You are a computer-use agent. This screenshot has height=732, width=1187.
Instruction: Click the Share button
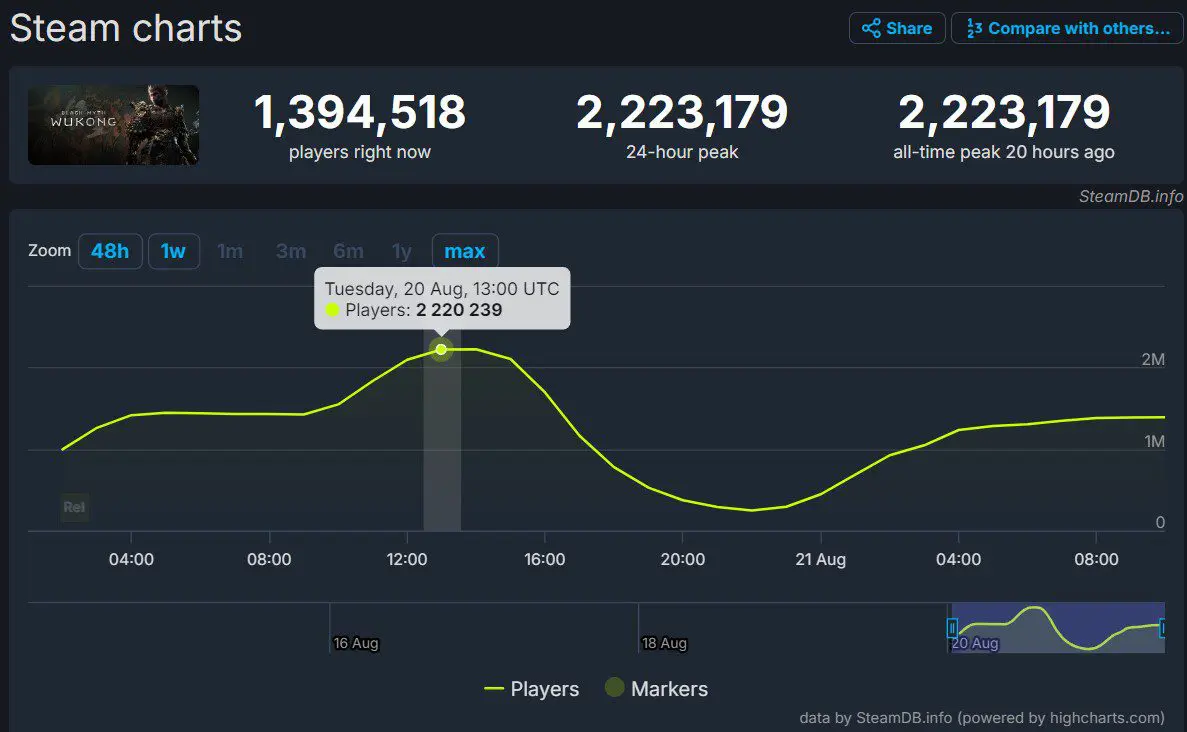[897, 29]
